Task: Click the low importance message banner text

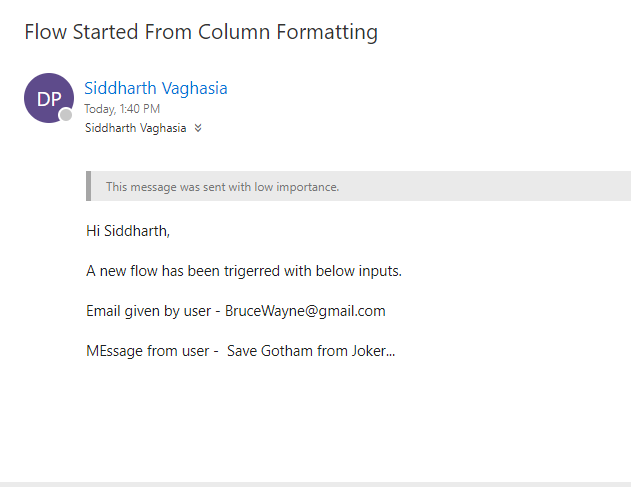Action: (x=222, y=187)
